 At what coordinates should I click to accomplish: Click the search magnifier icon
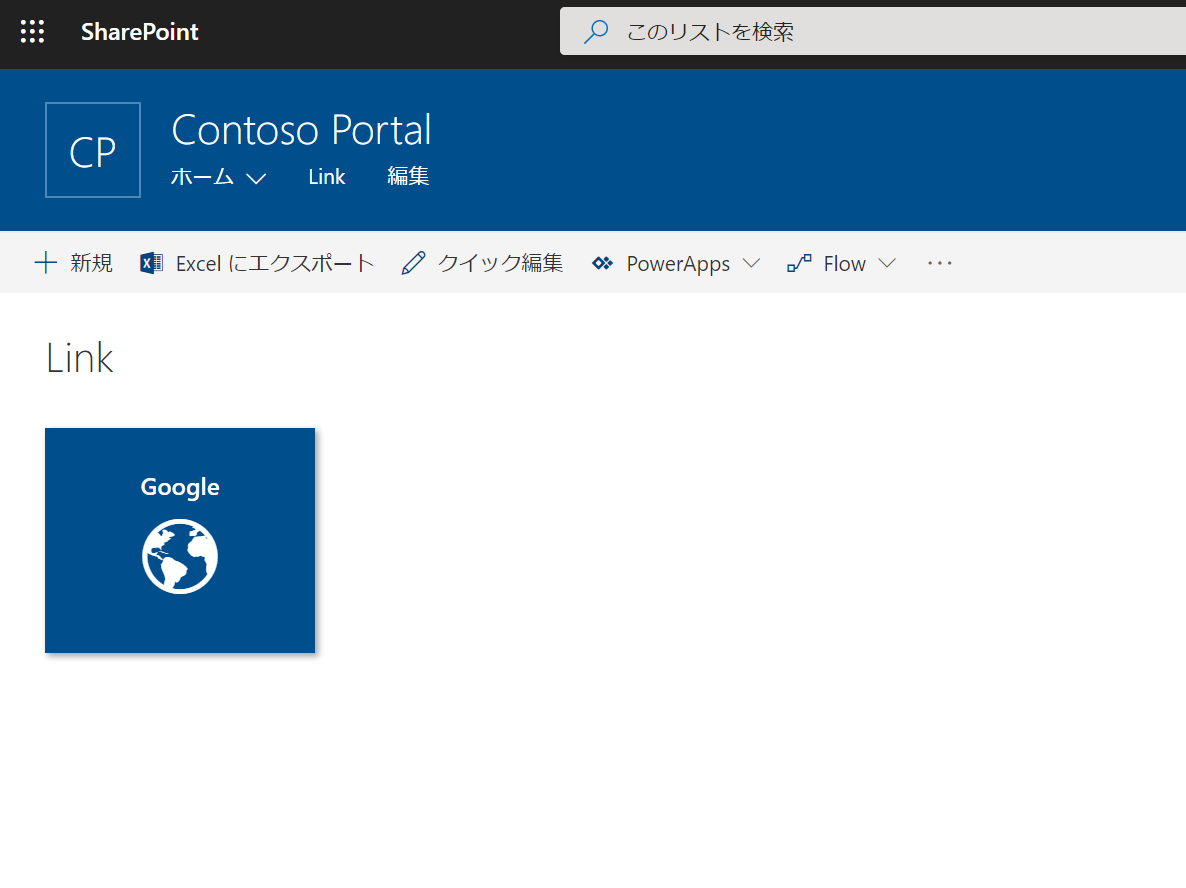596,32
